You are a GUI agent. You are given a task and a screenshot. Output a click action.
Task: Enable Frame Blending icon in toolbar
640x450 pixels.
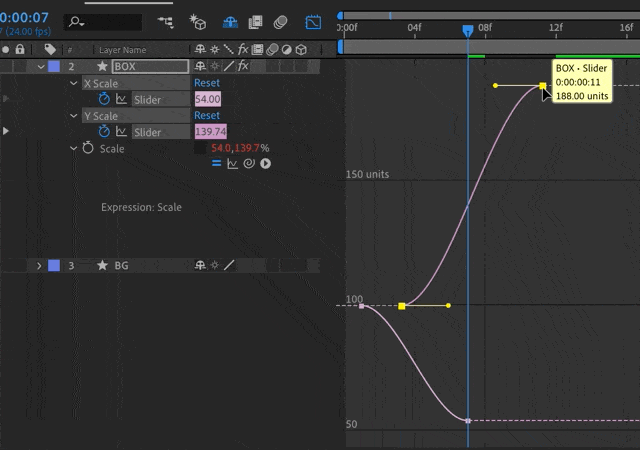click(x=256, y=21)
